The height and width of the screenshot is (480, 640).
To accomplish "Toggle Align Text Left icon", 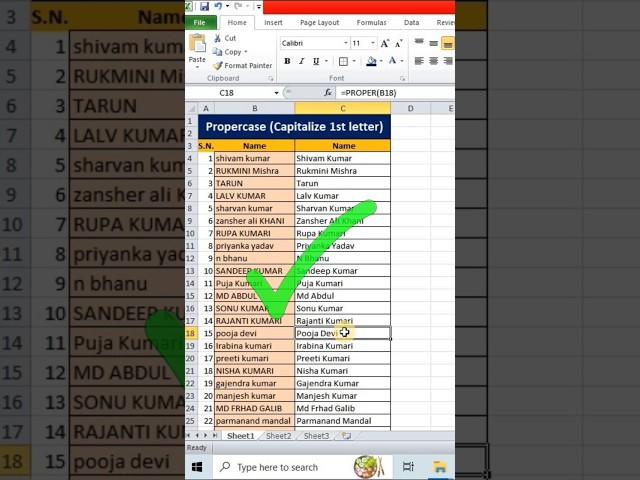I will 419,61.
